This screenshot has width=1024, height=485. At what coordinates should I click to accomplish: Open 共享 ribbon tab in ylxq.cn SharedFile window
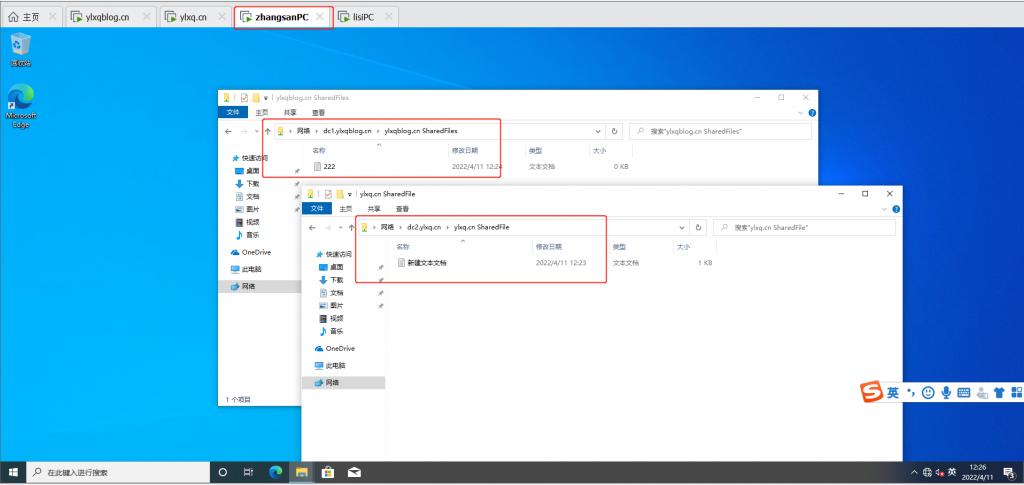[x=374, y=209]
